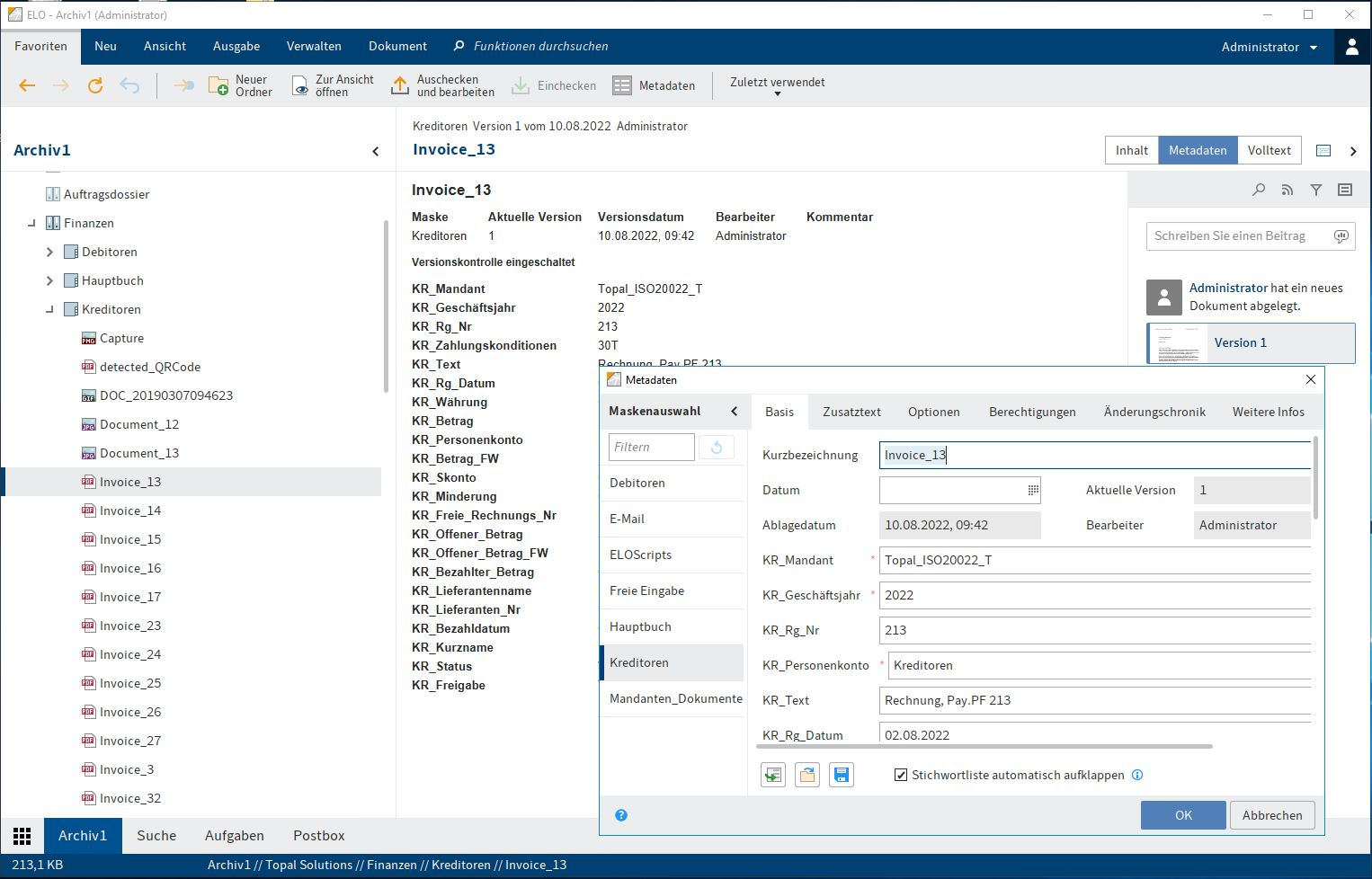Switch to the Zusatztext tab
This screenshot has height=879, width=1372.
pyautogui.click(x=851, y=412)
